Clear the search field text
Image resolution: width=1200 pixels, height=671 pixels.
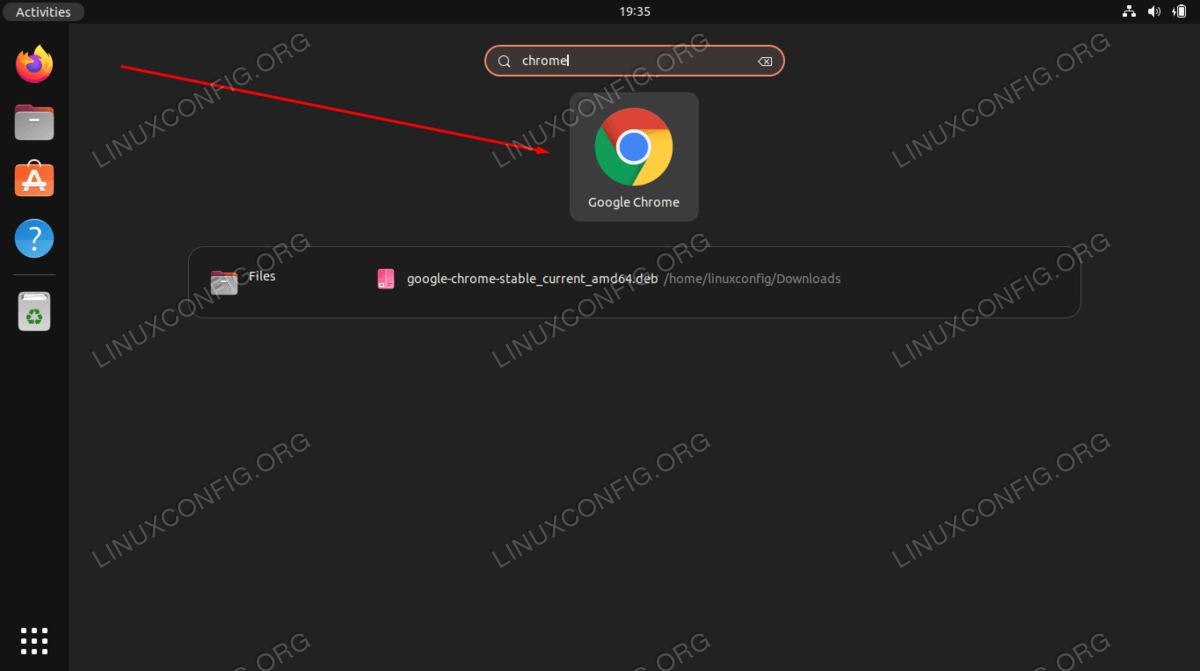pos(765,61)
